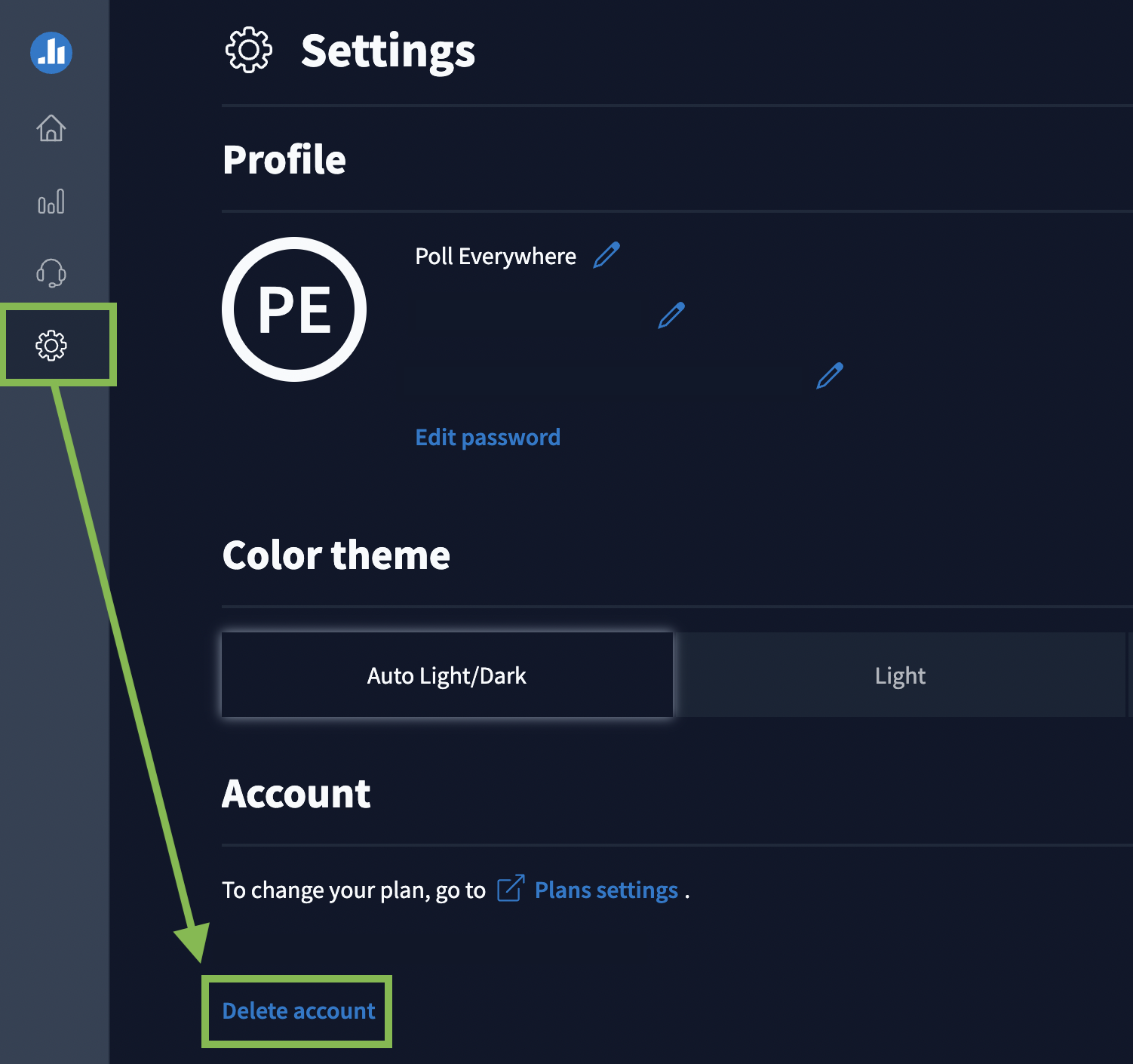Click the Settings page heading gear icon

[249, 50]
